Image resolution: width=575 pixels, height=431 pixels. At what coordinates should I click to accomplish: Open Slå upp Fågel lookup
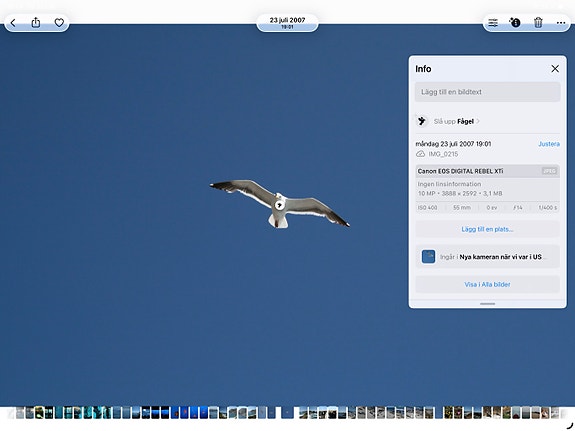point(456,121)
